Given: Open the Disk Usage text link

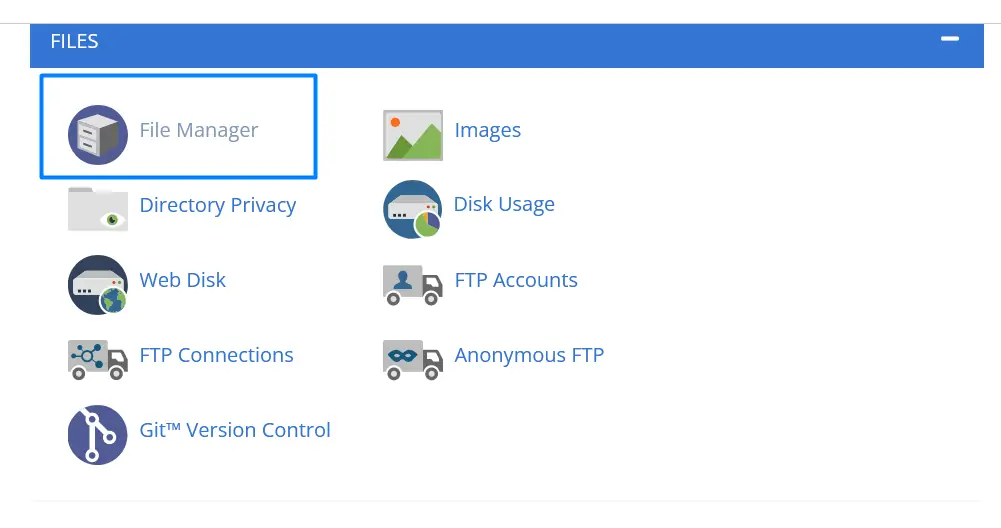Looking at the screenshot, I should (x=504, y=205).
